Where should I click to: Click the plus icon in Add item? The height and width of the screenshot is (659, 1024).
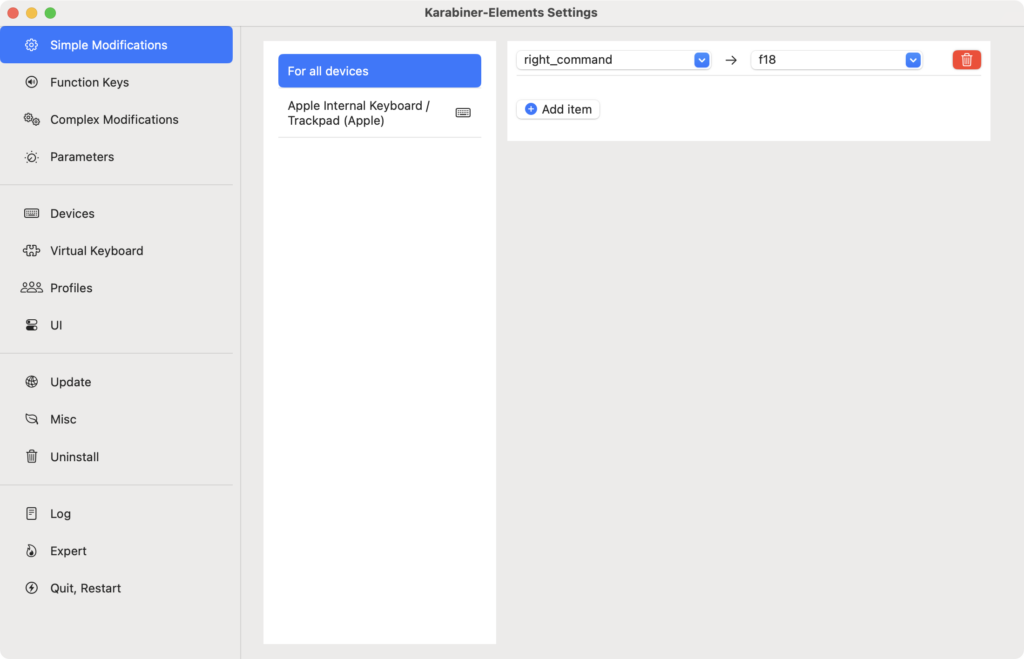(x=531, y=109)
